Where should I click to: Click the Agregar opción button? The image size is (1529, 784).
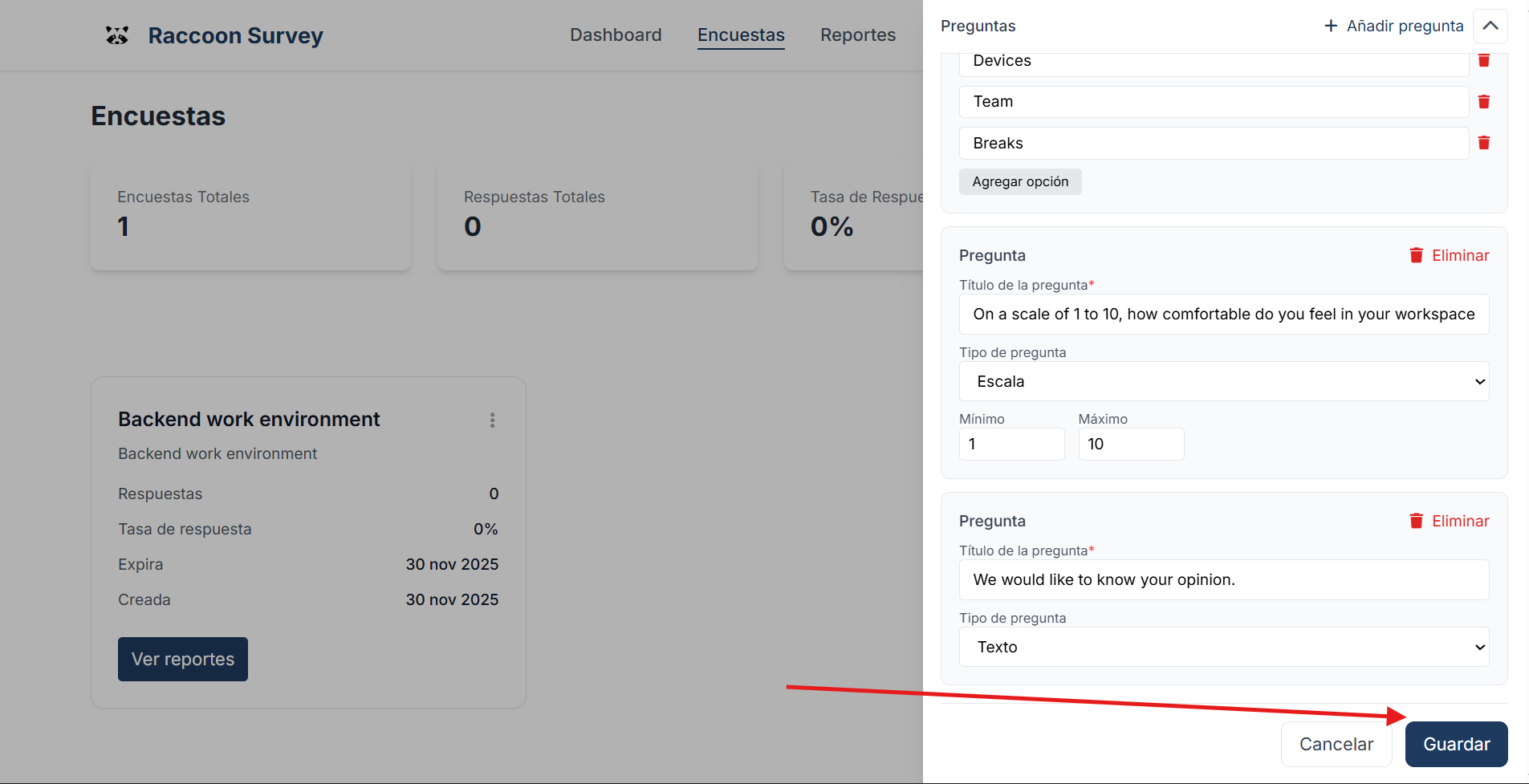coord(1019,181)
